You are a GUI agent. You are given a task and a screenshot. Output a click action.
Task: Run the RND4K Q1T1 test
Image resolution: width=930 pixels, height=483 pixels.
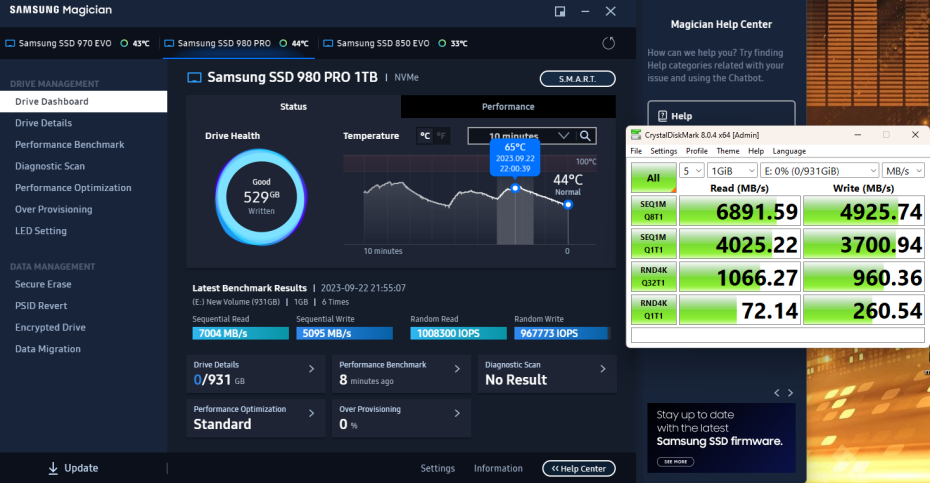click(653, 310)
